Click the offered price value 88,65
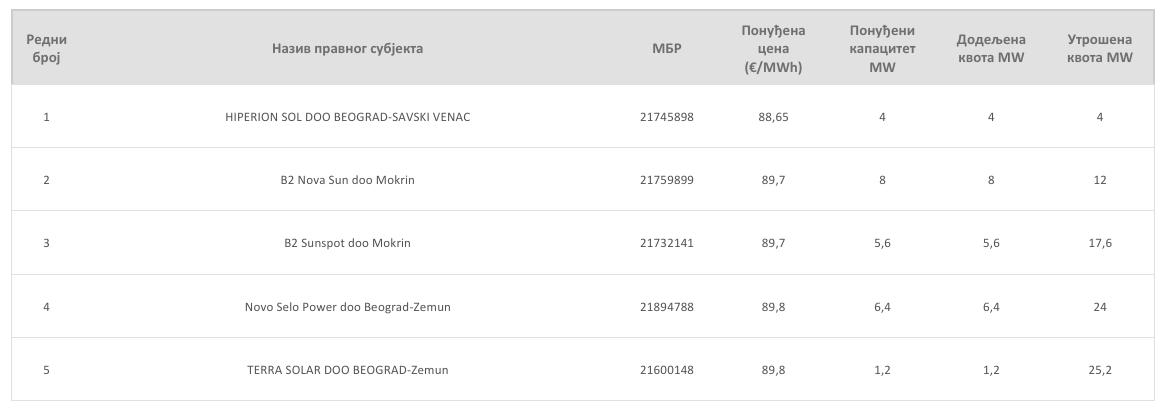This screenshot has height=408, width=1167. tap(773, 117)
